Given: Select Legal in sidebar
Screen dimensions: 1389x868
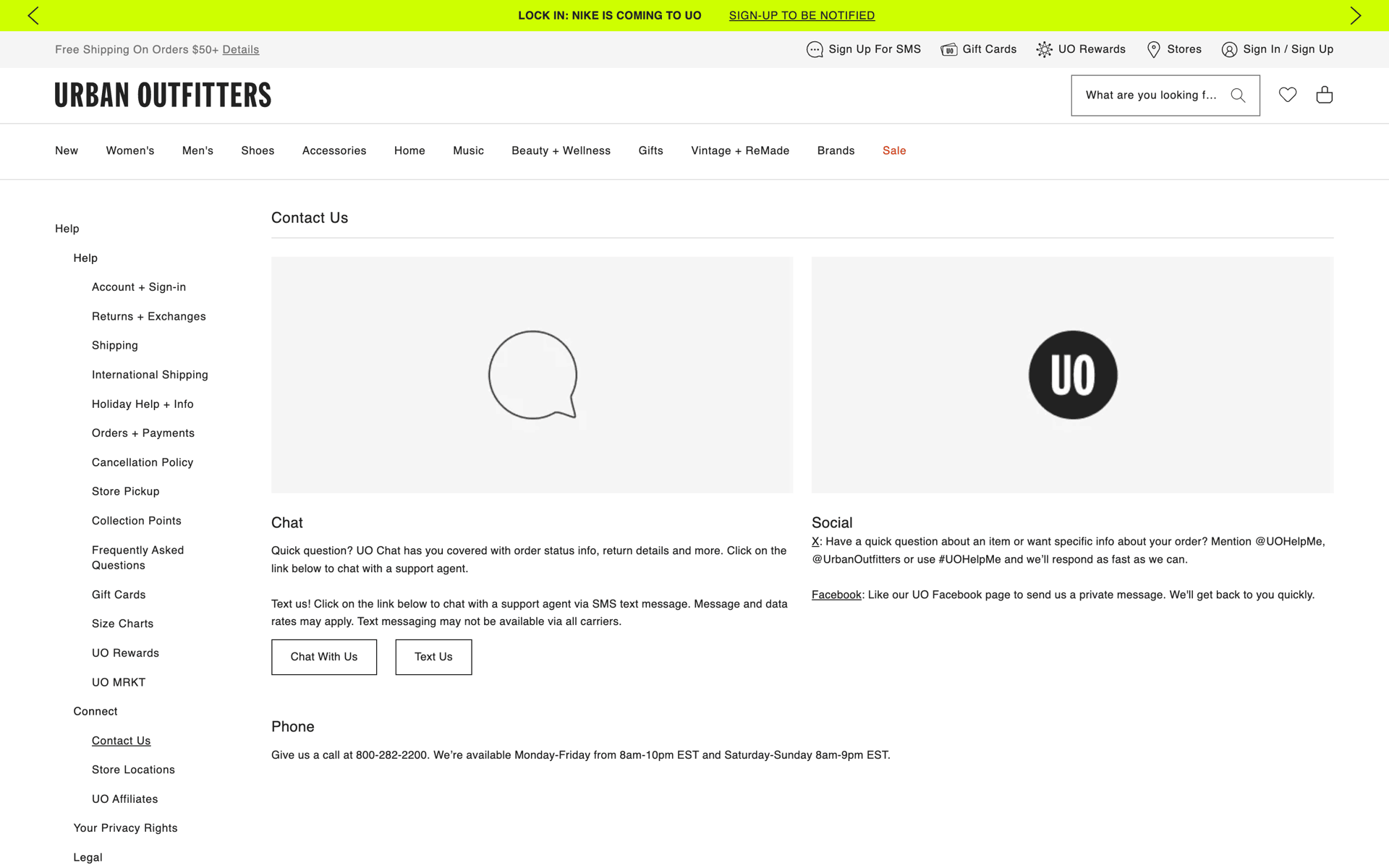Looking at the screenshot, I should pyautogui.click(x=88, y=857).
